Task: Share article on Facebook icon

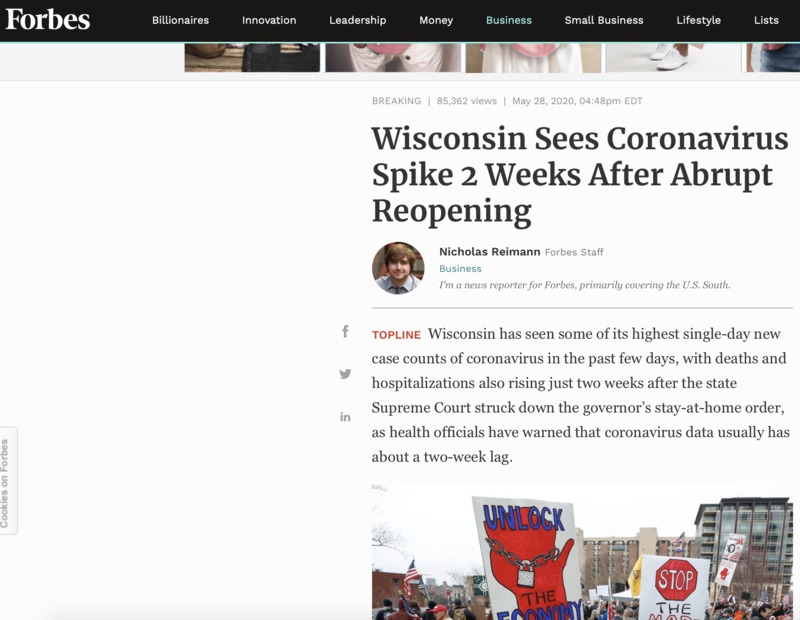Action: pyautogui.click(x=345, y=332)
